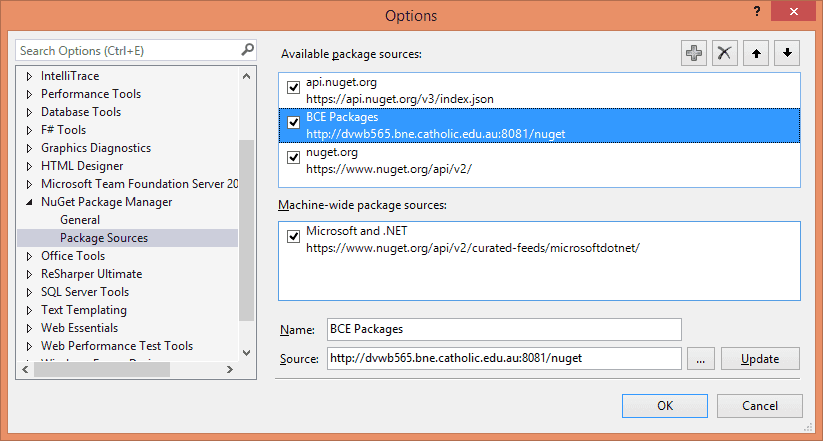Move selected source up with arrow icon
Viewport: 823px width, 441px height.
pos(756,54)
